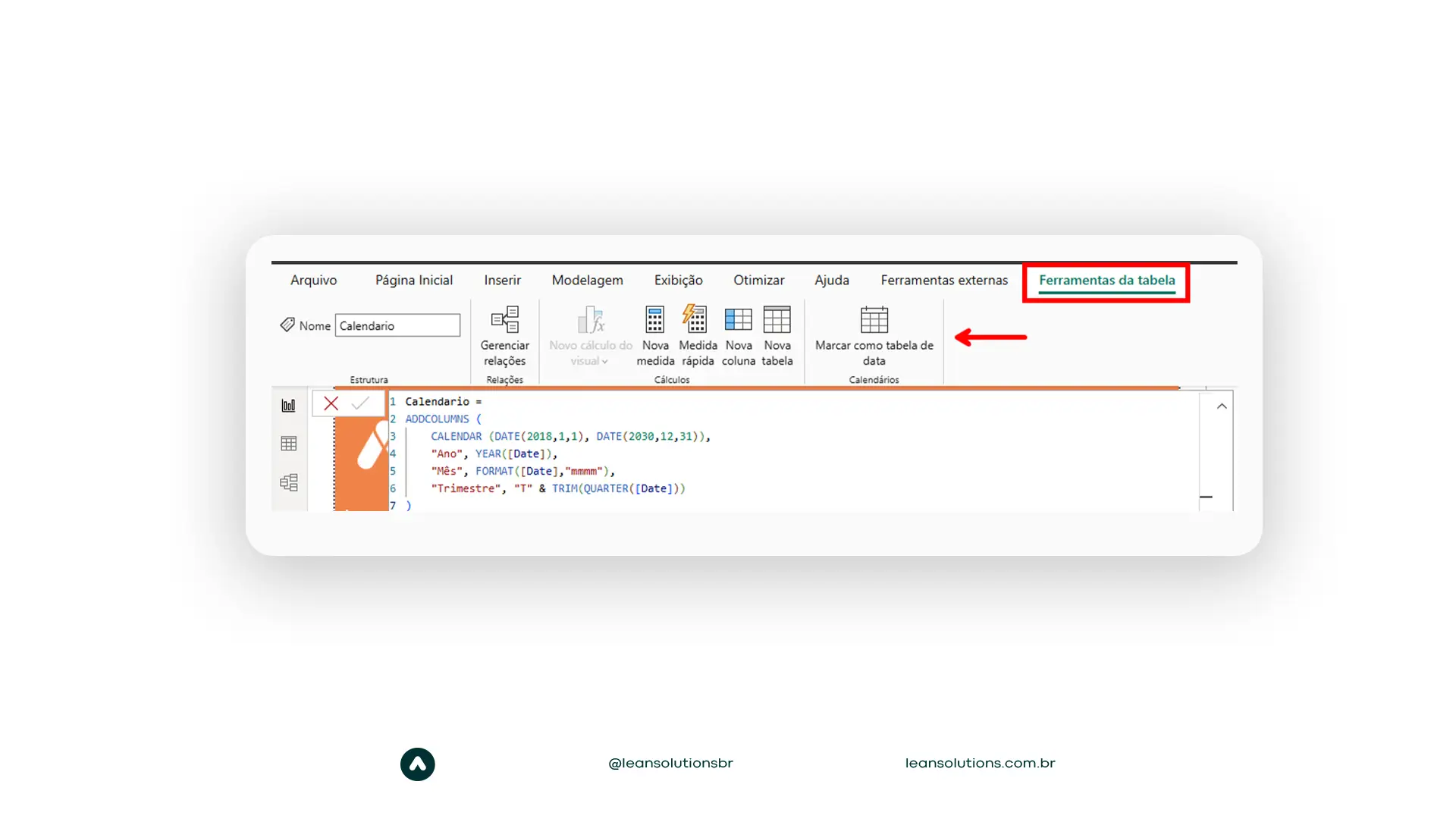
Task: Cancel the formula with the red X
Action: (331, 403)
